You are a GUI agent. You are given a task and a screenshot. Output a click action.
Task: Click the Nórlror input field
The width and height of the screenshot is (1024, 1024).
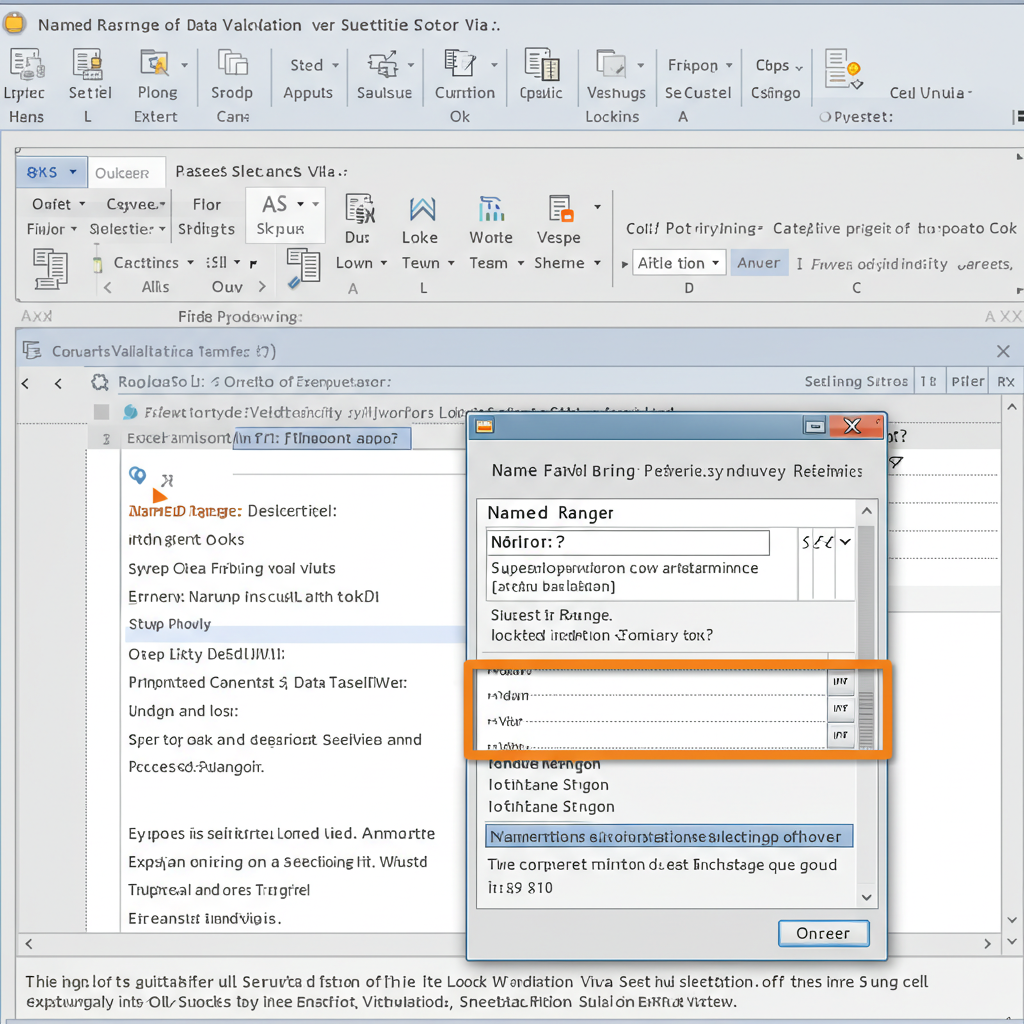coord(628,543)
